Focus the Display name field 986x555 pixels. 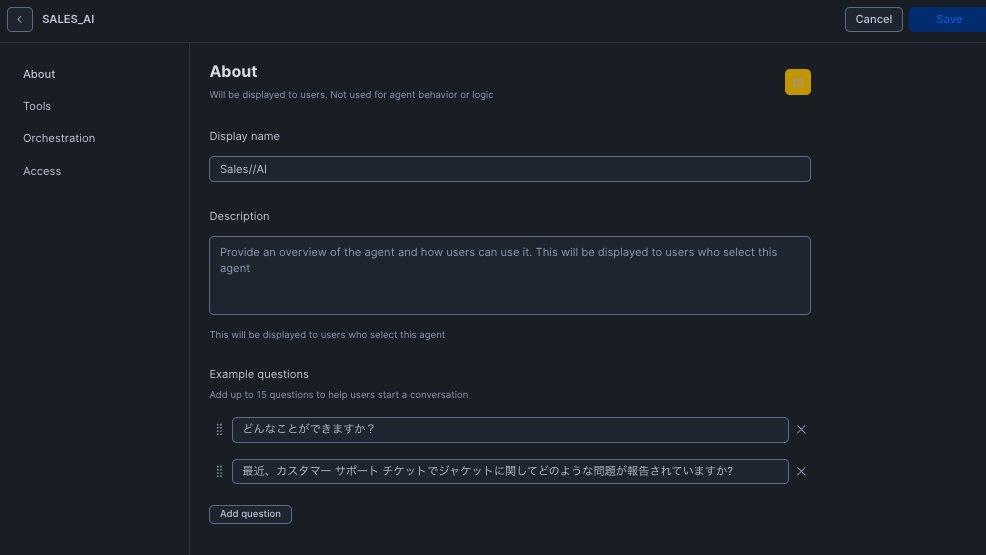509,169
